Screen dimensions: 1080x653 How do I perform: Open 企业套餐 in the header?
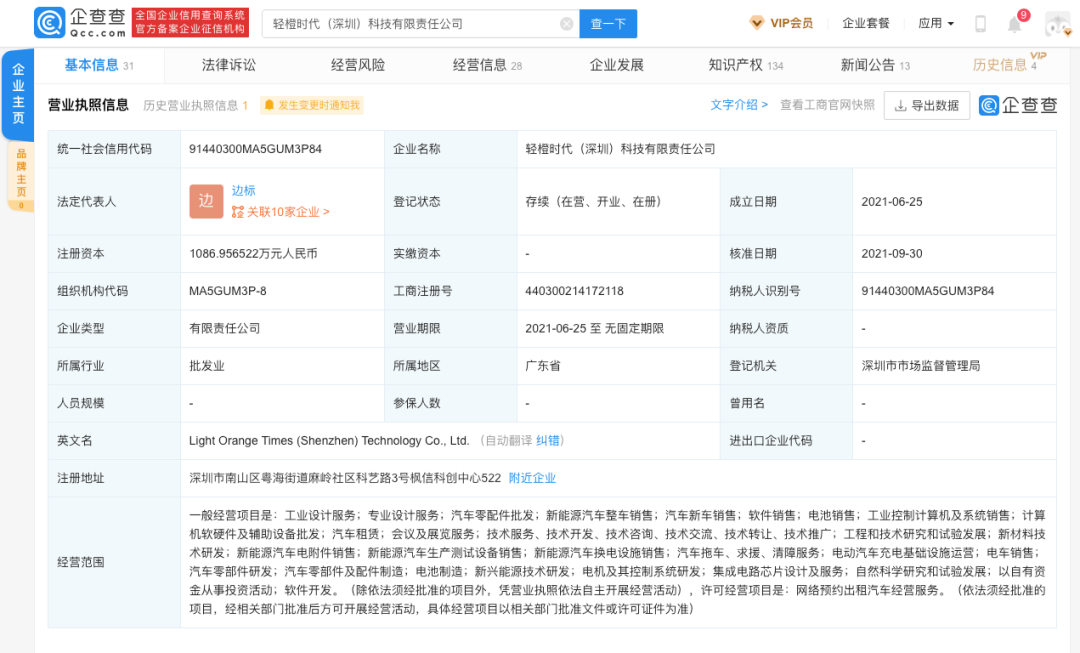pyautogui.click(x=866, y=23)
